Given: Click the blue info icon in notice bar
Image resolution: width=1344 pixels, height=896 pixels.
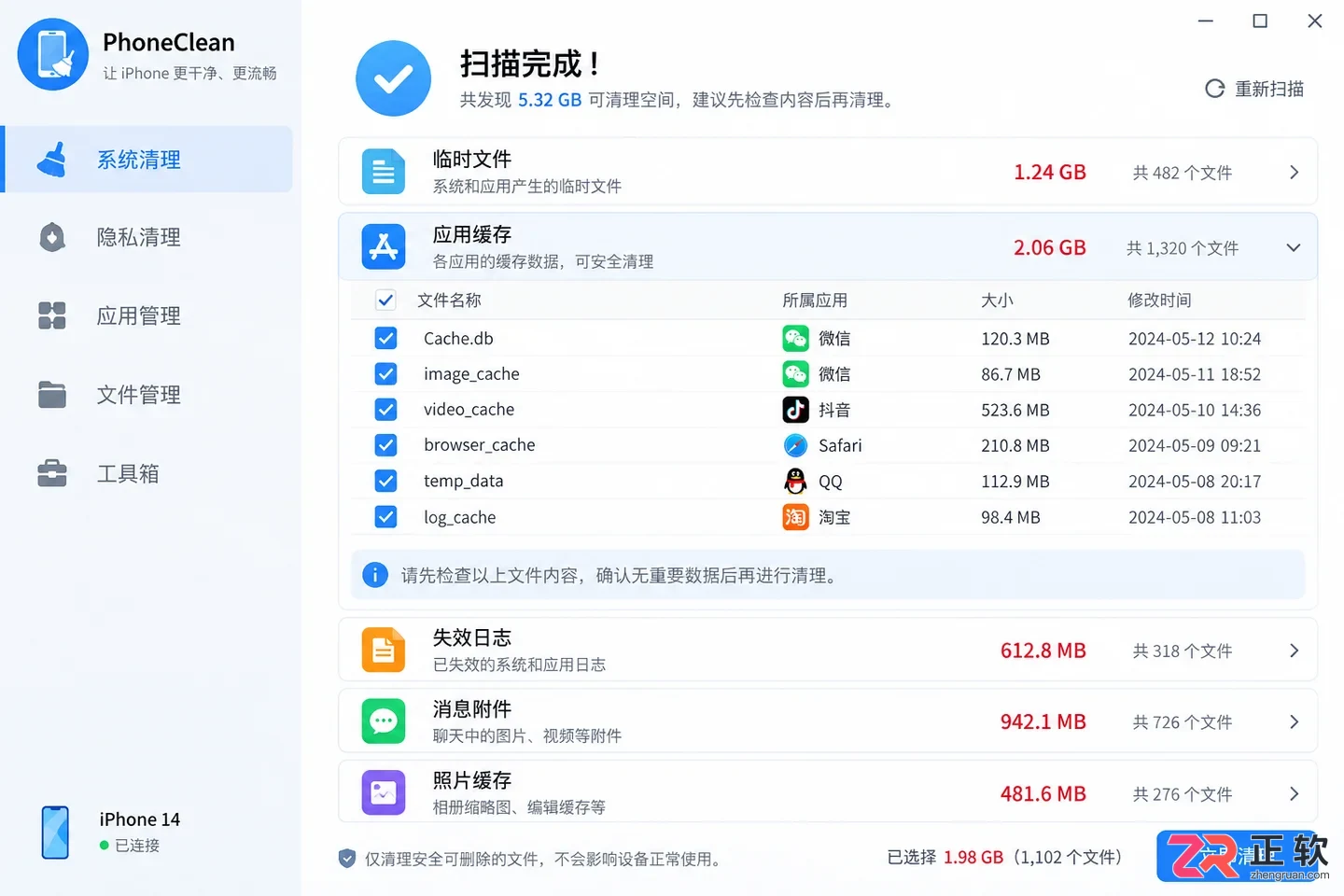Looking at the screenshot, I should [375, 575].
